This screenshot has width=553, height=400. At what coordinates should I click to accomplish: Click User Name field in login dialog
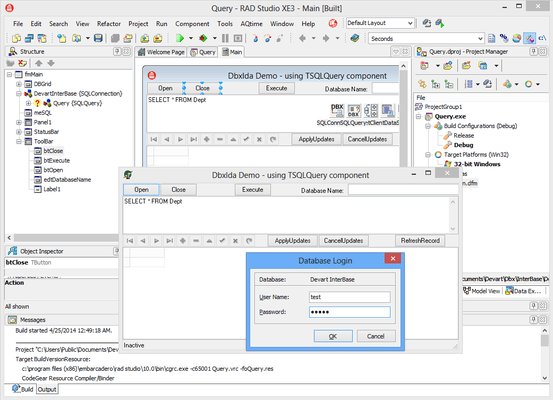[350, 297]
